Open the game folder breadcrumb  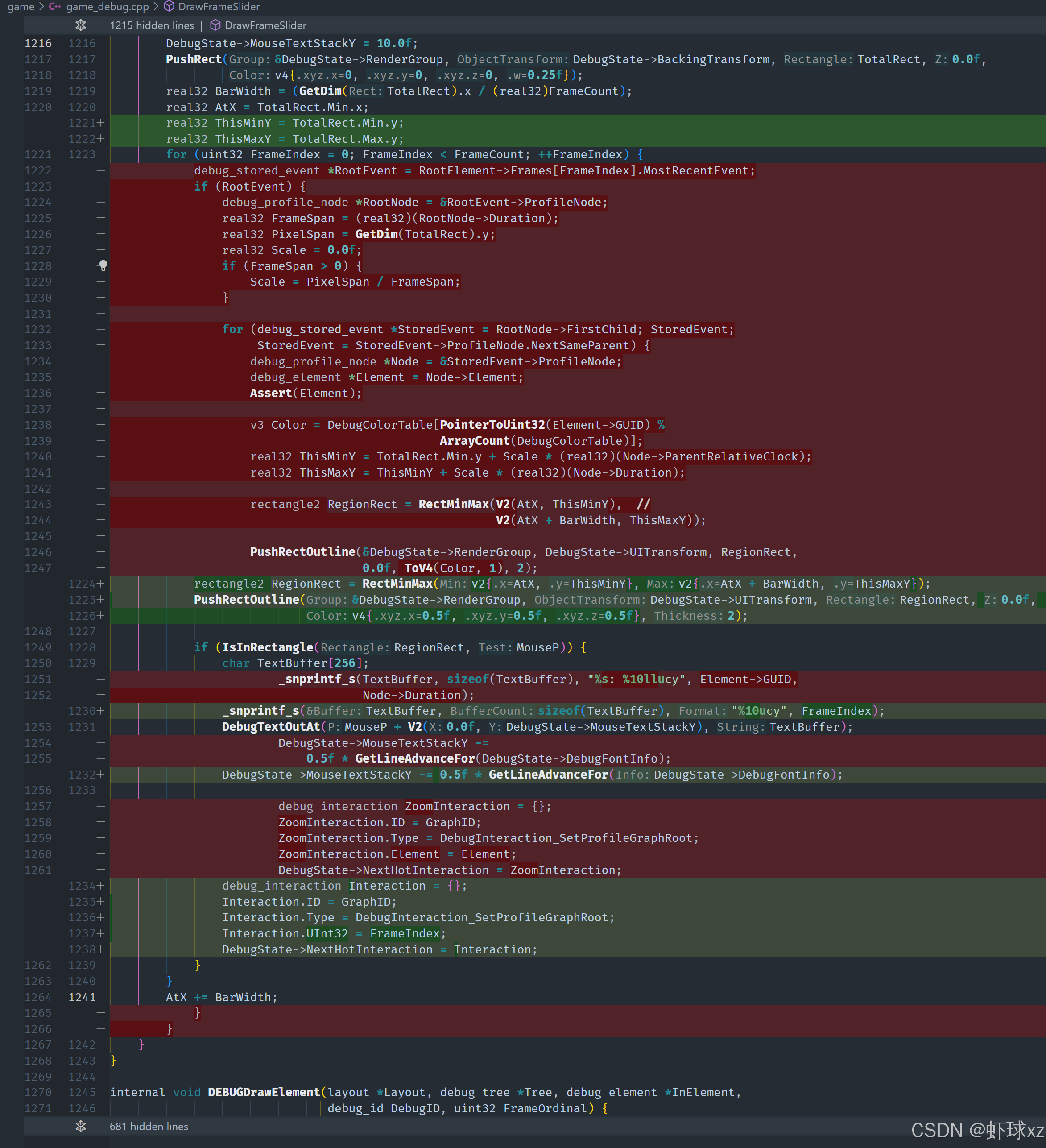[21, 7]
